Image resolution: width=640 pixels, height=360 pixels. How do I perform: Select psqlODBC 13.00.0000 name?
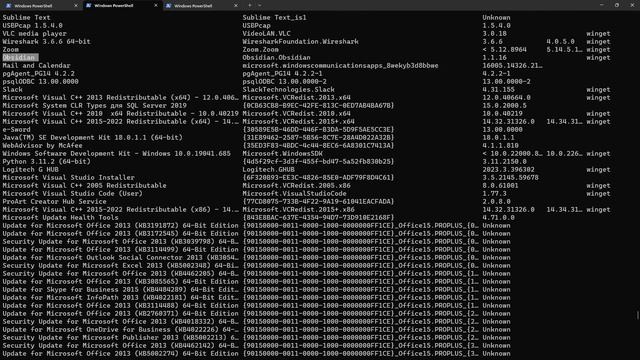(x=40, y=82)
